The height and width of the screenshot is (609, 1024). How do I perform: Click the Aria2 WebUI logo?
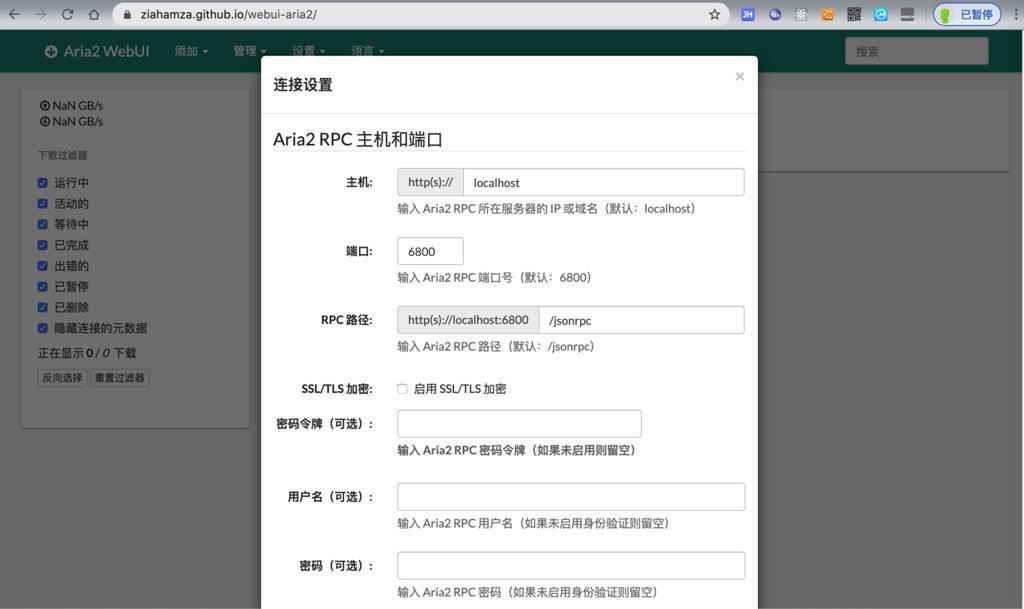point(97,51)
